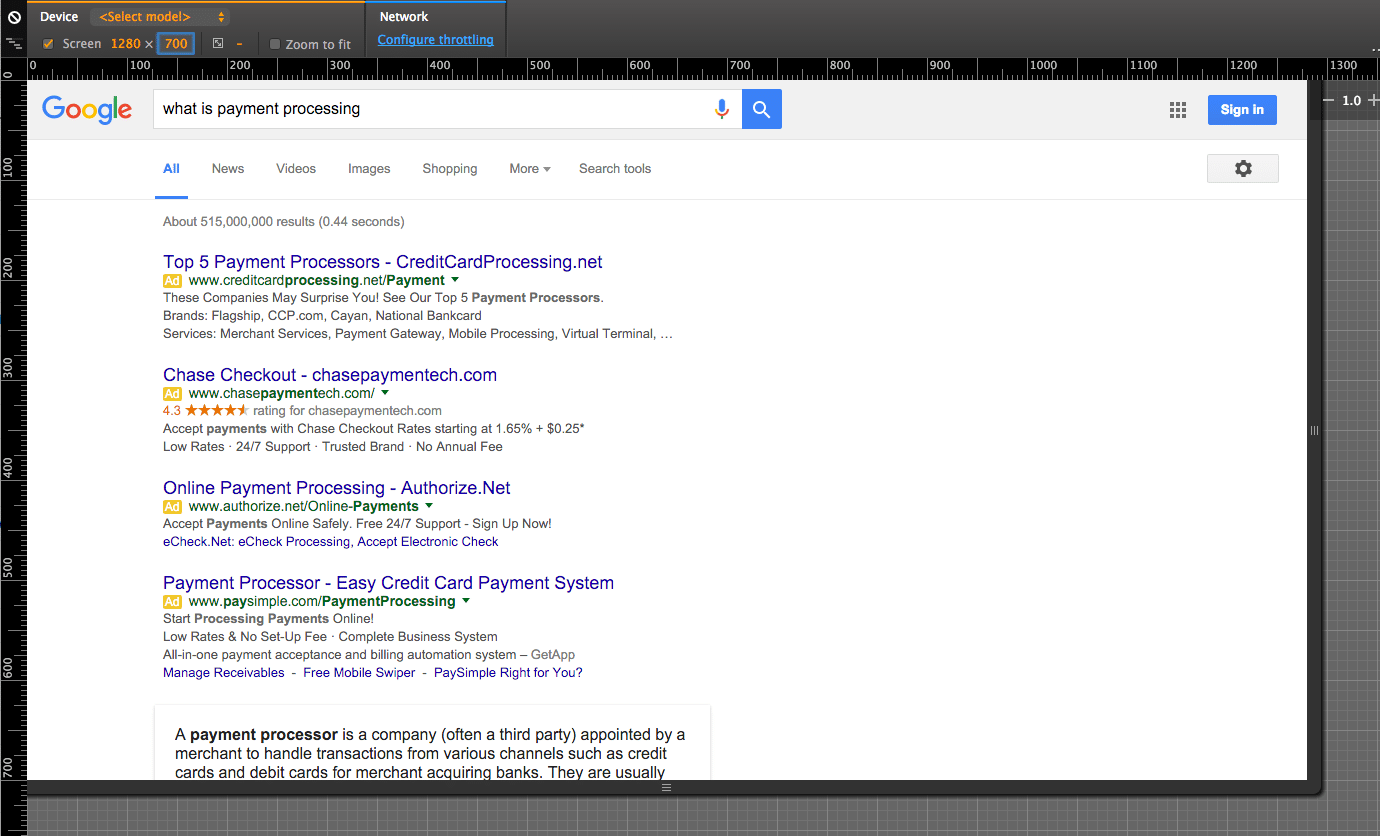Click the swap dimensions icon
1380x836 pixels.
218,43
